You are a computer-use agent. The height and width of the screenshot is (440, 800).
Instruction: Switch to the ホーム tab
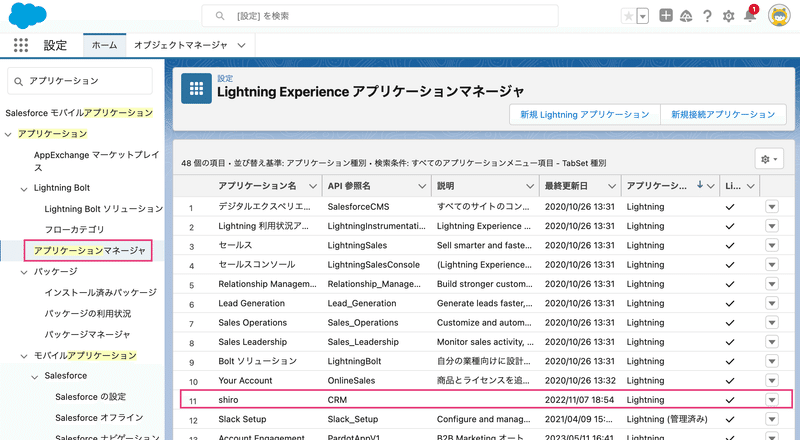click(105, 45)
